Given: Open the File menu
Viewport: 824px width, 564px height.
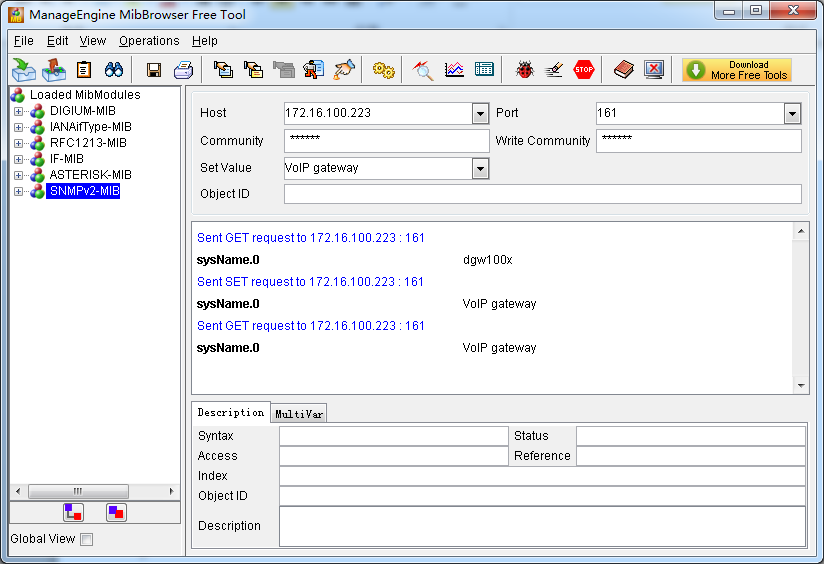Looking at the screenshot, I should tap(24, 41).
